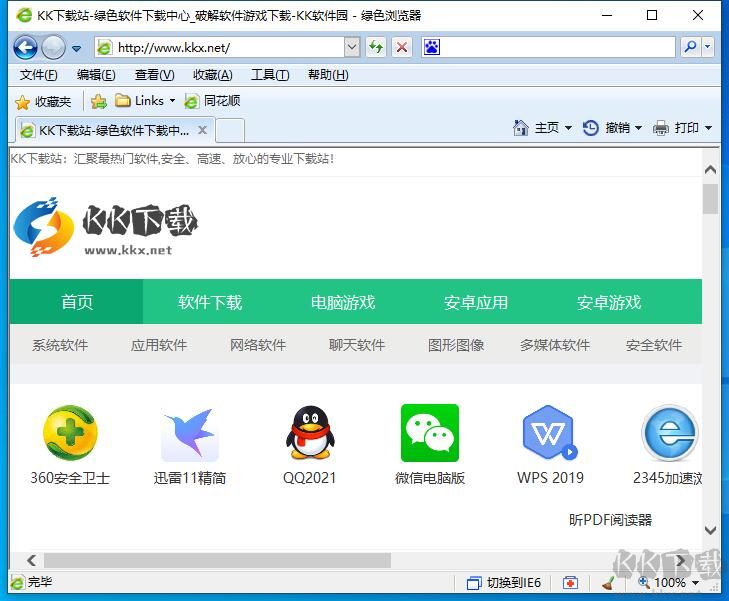
Task: Click the 微信电脑版 WeChat icon
Action: tap(430, 433)
